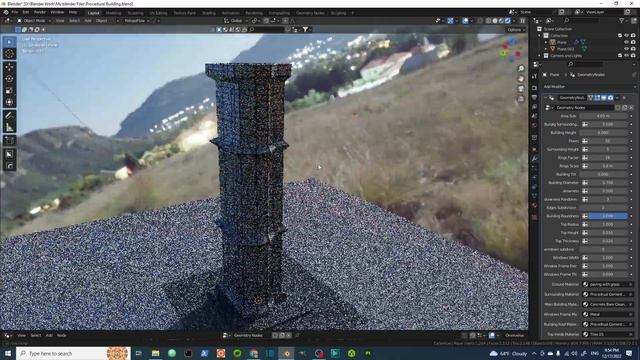The image size is (640, 360).
Task: Click the Blender logo menu icon
Action: [6, 12]
